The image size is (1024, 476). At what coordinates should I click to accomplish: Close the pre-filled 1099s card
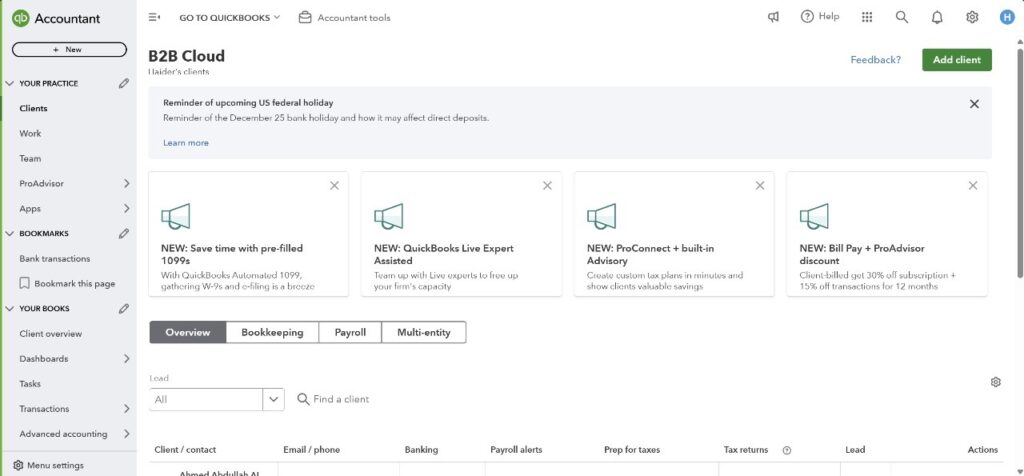[x=334, y=185]
